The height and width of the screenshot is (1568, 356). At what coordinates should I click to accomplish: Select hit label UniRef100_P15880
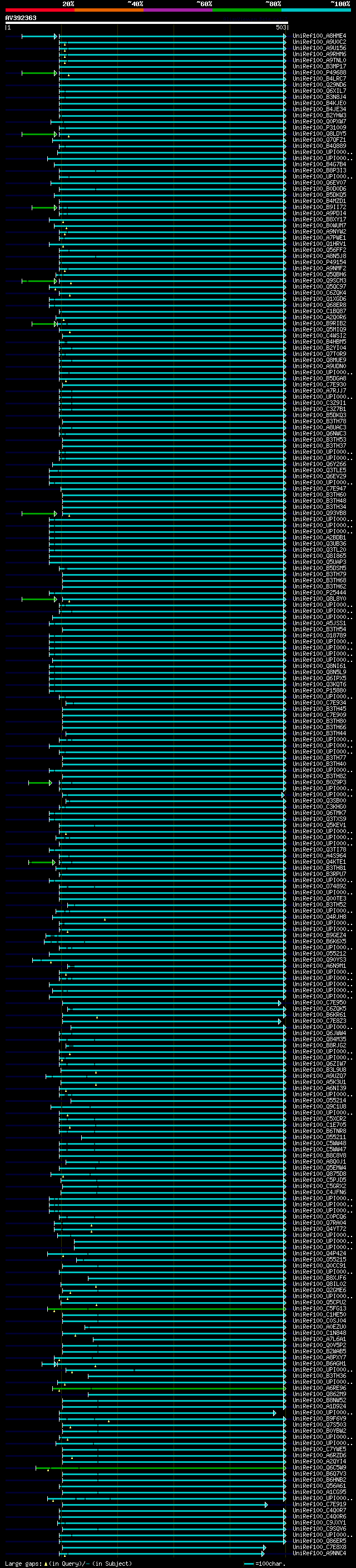(319, 691)
